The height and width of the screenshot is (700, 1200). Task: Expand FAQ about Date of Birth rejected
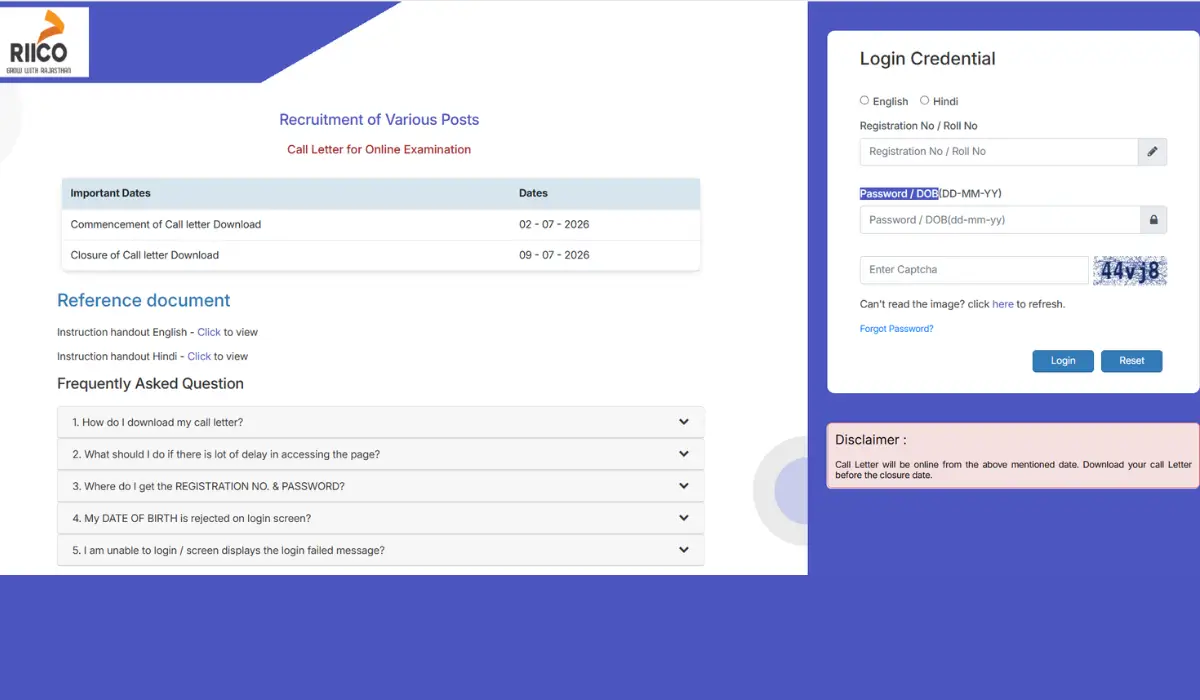pos(381,518)
